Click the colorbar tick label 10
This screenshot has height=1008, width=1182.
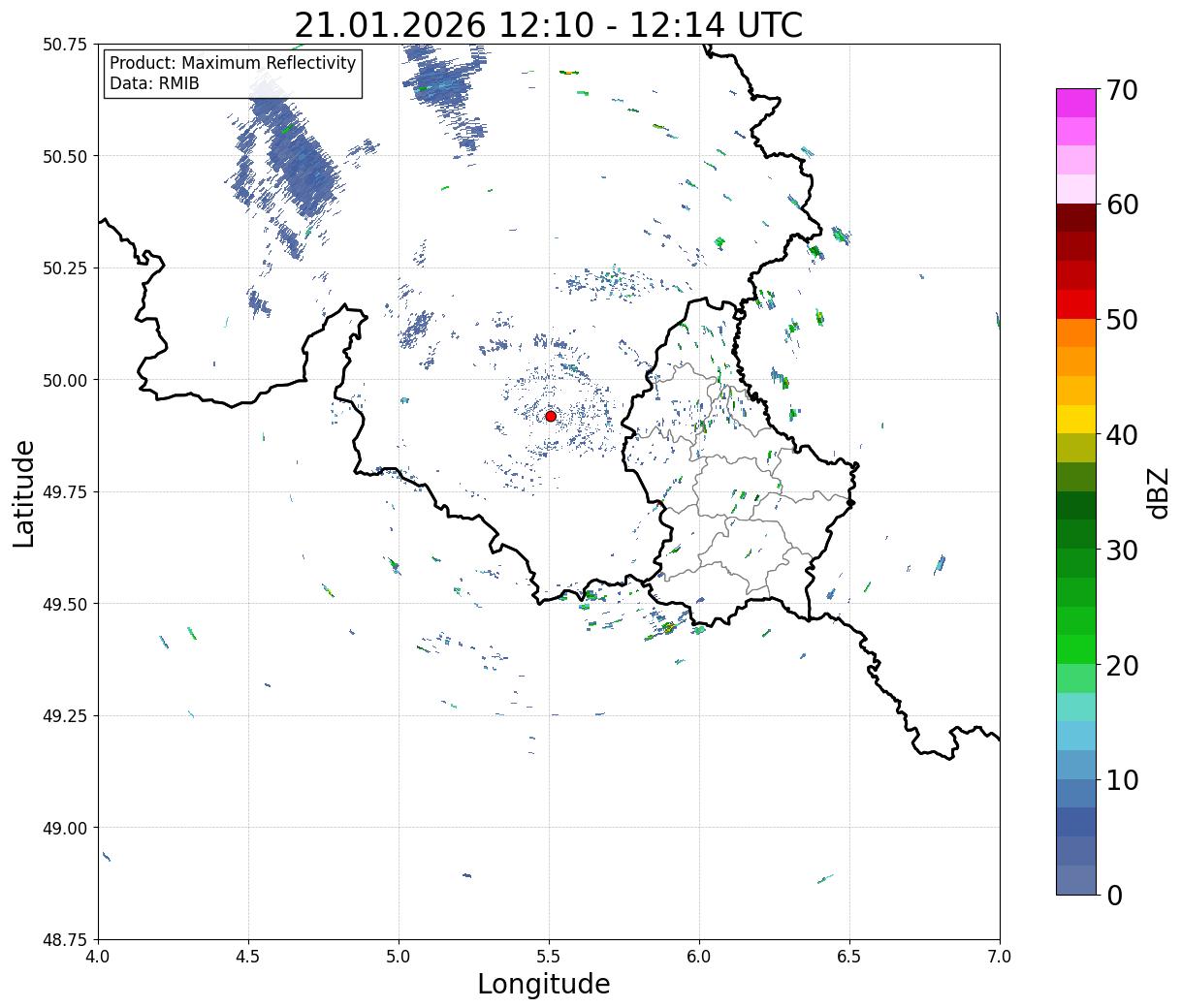[1122, 780]
